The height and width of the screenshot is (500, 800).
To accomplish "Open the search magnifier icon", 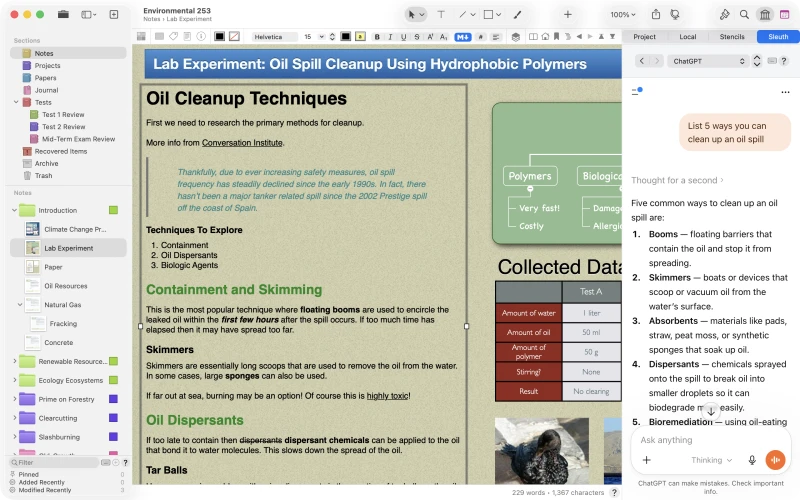I will click(744, 14).
